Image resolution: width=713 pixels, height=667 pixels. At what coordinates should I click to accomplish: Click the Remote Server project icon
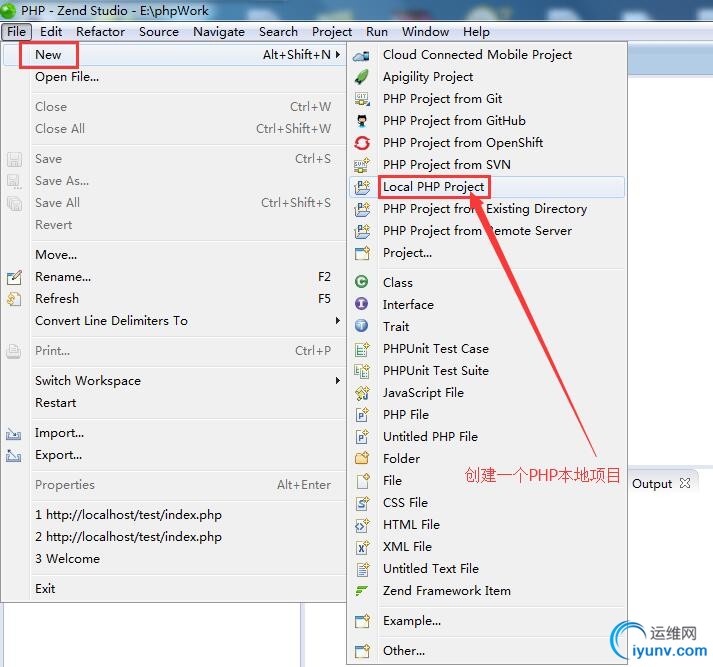point(362,231)
